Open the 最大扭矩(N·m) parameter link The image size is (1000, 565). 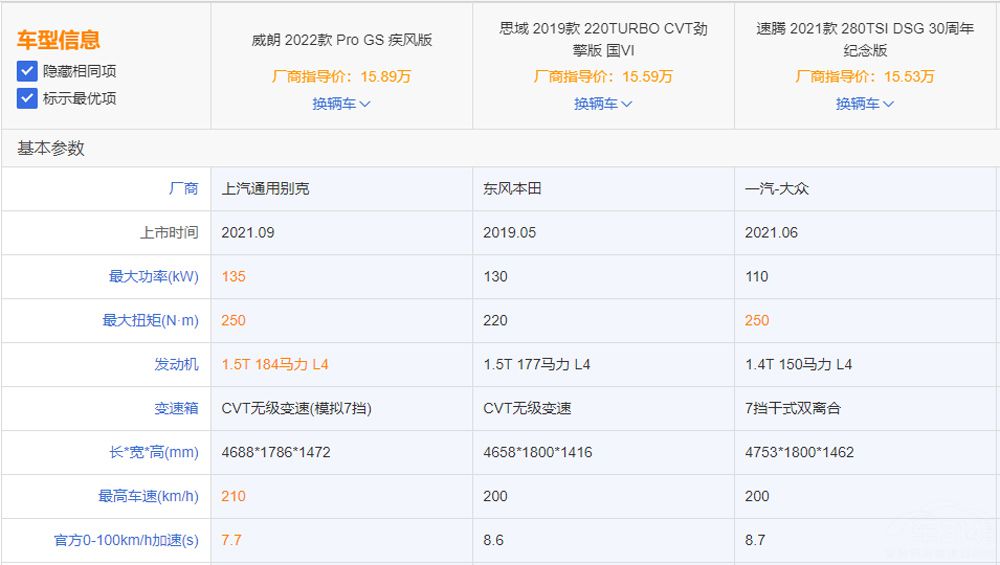(x=150, y=320)
